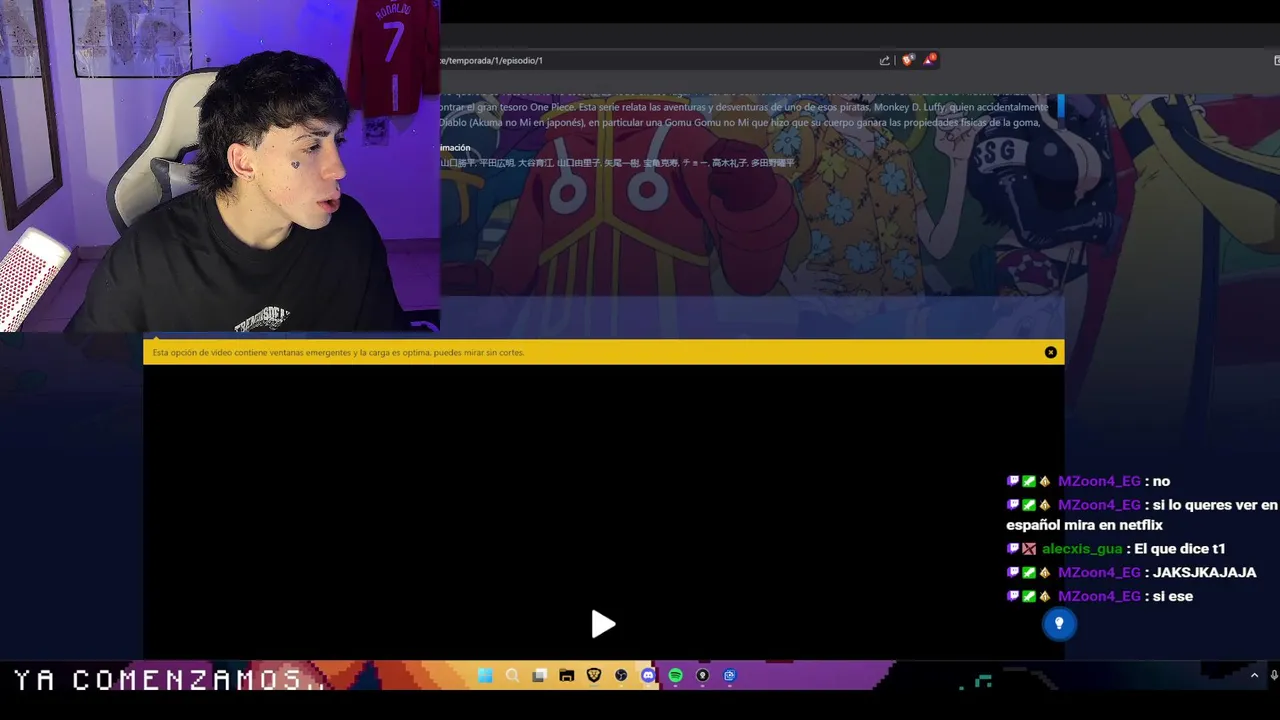Open the dark round taskbar app icon
Screen dimensions: 1280x720
click(702, 676)
